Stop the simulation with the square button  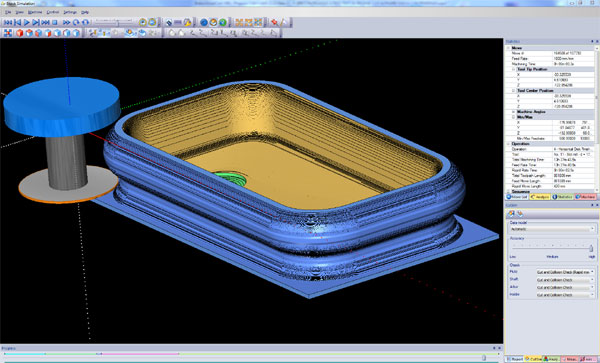(x=55, y=23)
